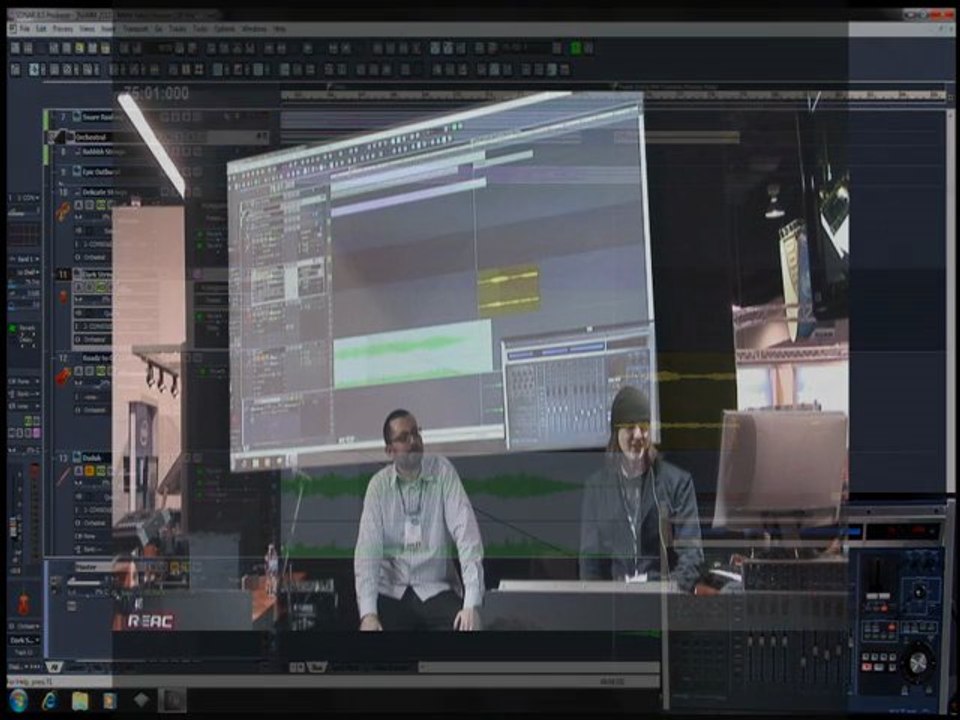Open the Dark S... dropdown at inspector bottom
Viewport: 960px width, 720px height.
(24, 640)
